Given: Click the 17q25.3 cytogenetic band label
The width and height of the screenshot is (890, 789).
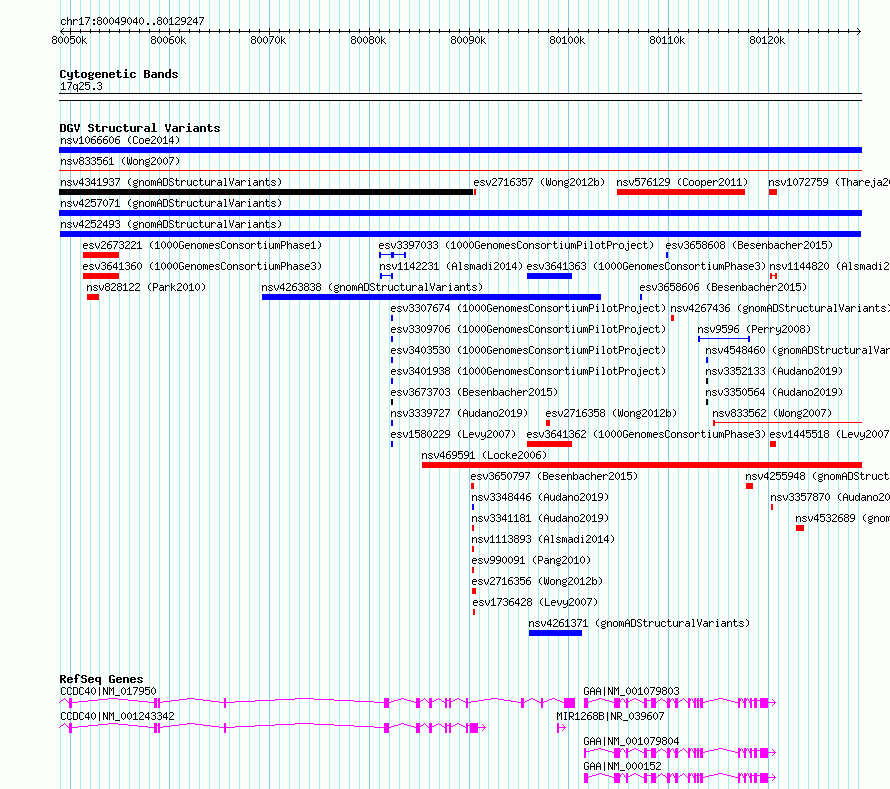Looking at the screenshot, I should [81, 87].
